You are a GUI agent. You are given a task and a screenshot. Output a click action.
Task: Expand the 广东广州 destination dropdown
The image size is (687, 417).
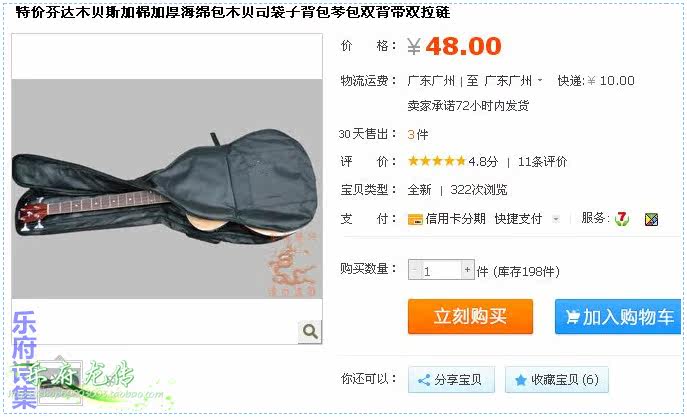[540, 80]
